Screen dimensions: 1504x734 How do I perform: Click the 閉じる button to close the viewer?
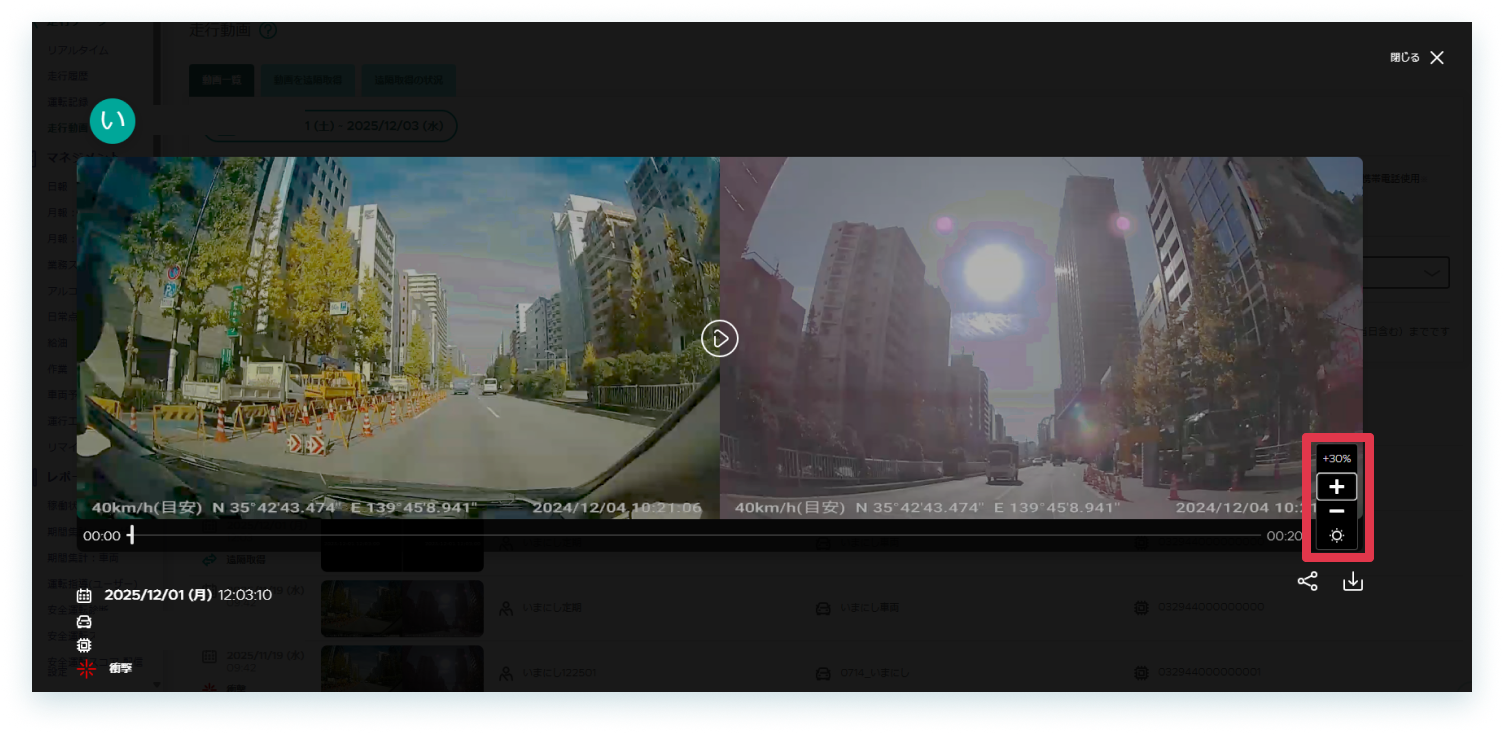(x=1415, y=57)
